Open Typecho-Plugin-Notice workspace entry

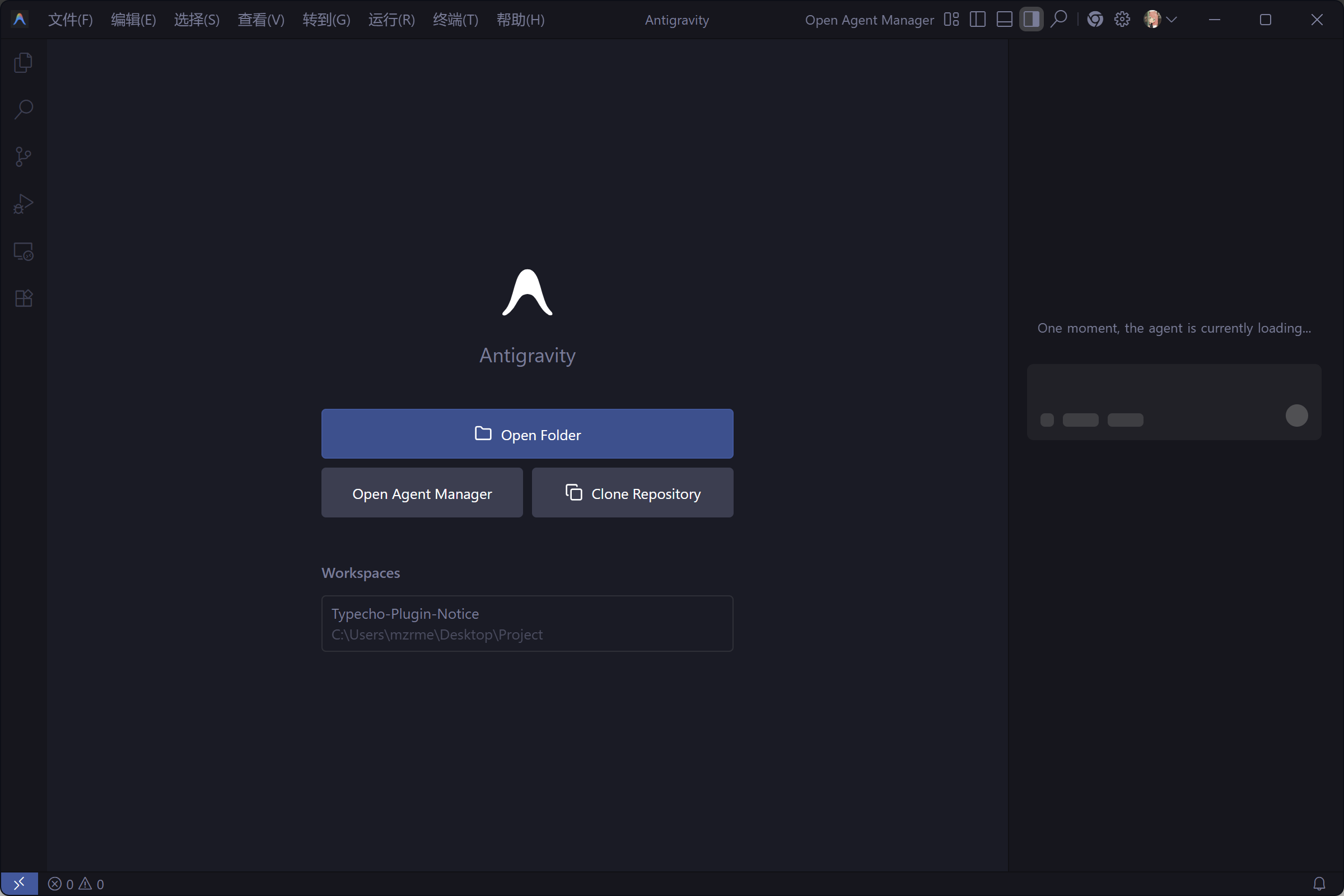pos(527,623)
